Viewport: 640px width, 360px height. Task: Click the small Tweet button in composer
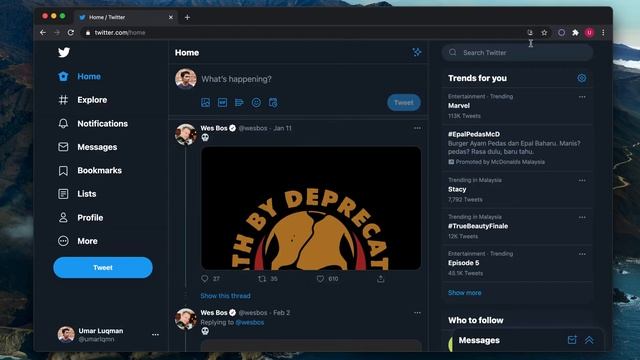coord(404,103)
